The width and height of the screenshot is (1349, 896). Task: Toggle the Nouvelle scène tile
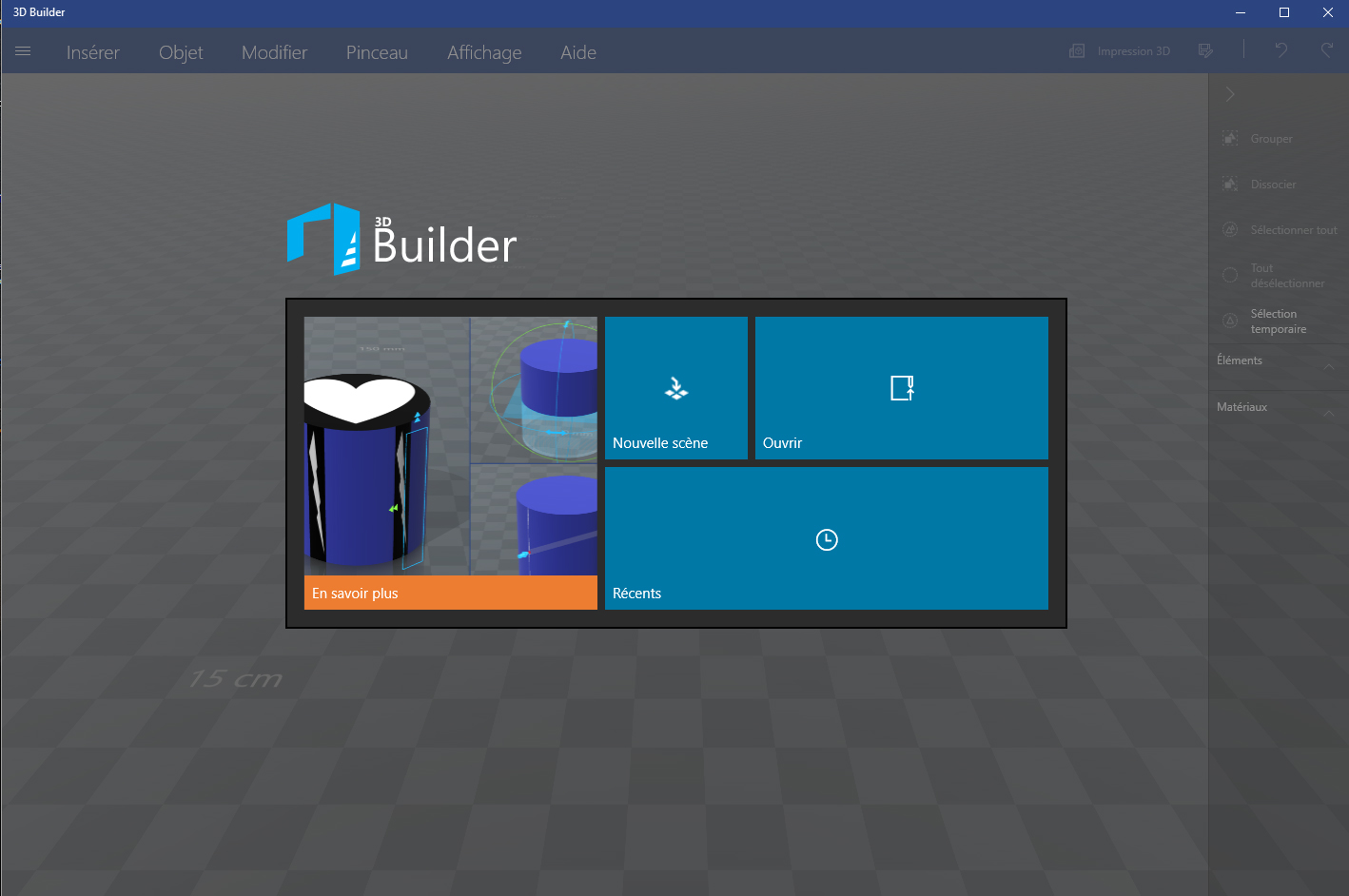(x=675, y=388)
